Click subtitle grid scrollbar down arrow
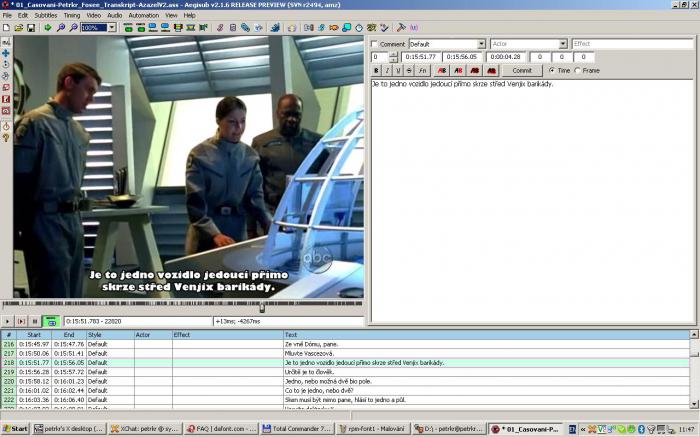700x437 pixels. [694, 404]
